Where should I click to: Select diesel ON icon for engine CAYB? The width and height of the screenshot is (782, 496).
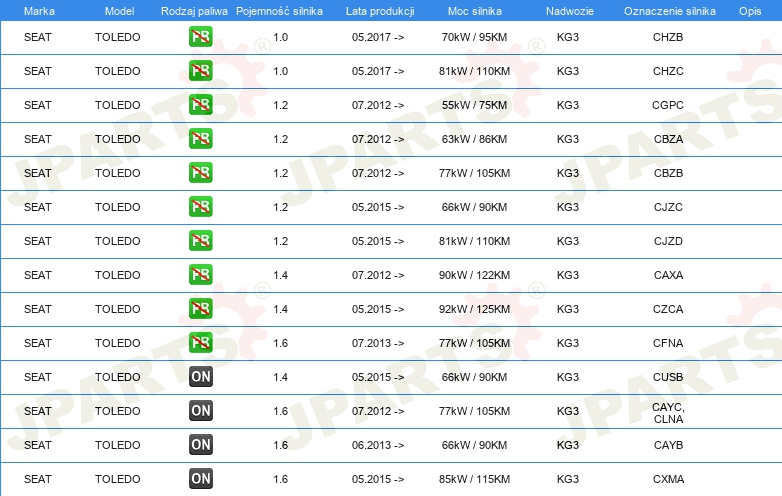coord(200,445)
